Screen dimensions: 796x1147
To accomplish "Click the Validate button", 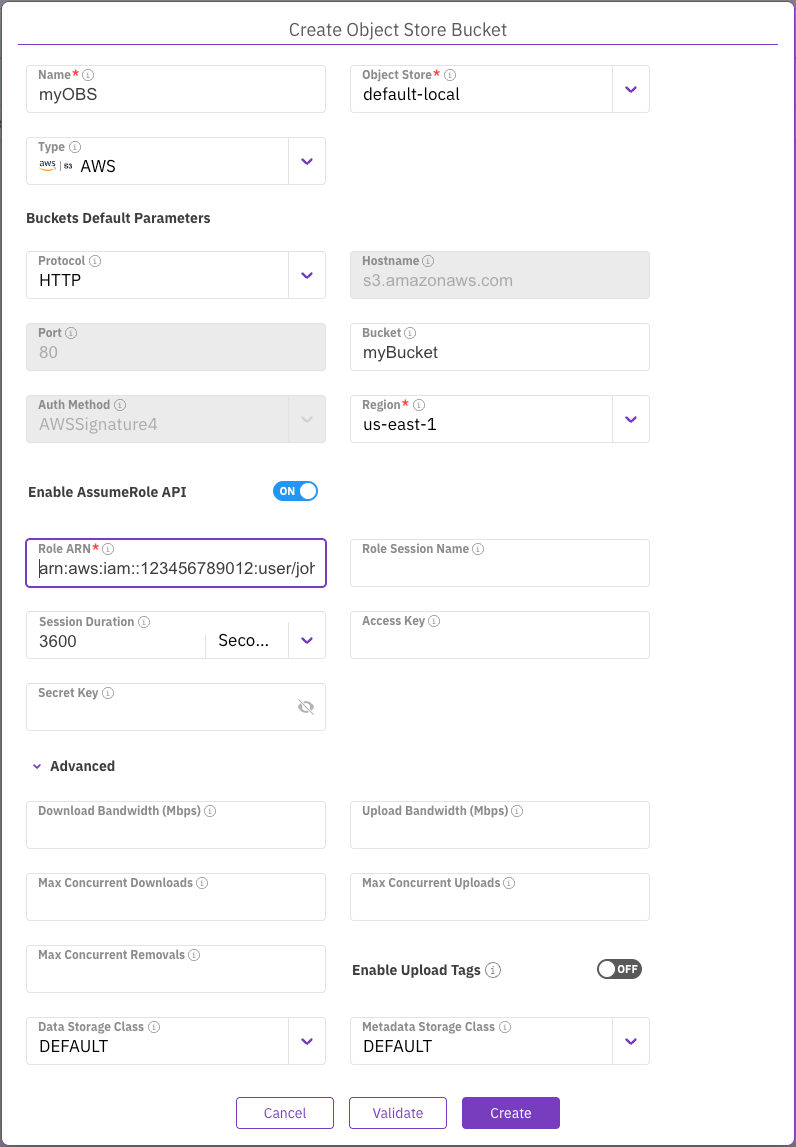I will tap(397, 1113).
